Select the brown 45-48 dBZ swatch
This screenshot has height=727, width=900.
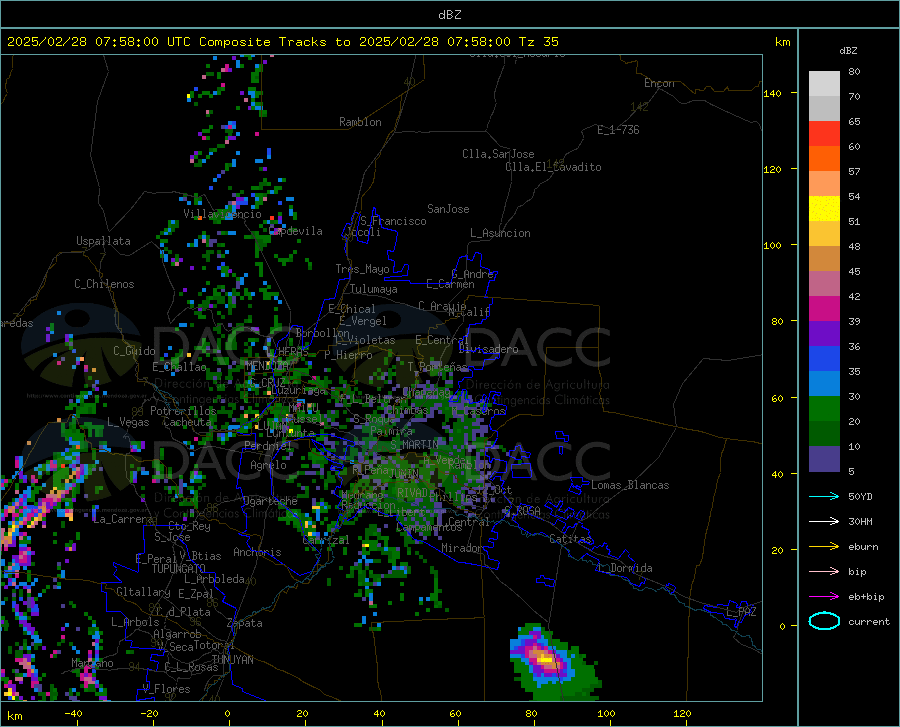tap(824, 259)
